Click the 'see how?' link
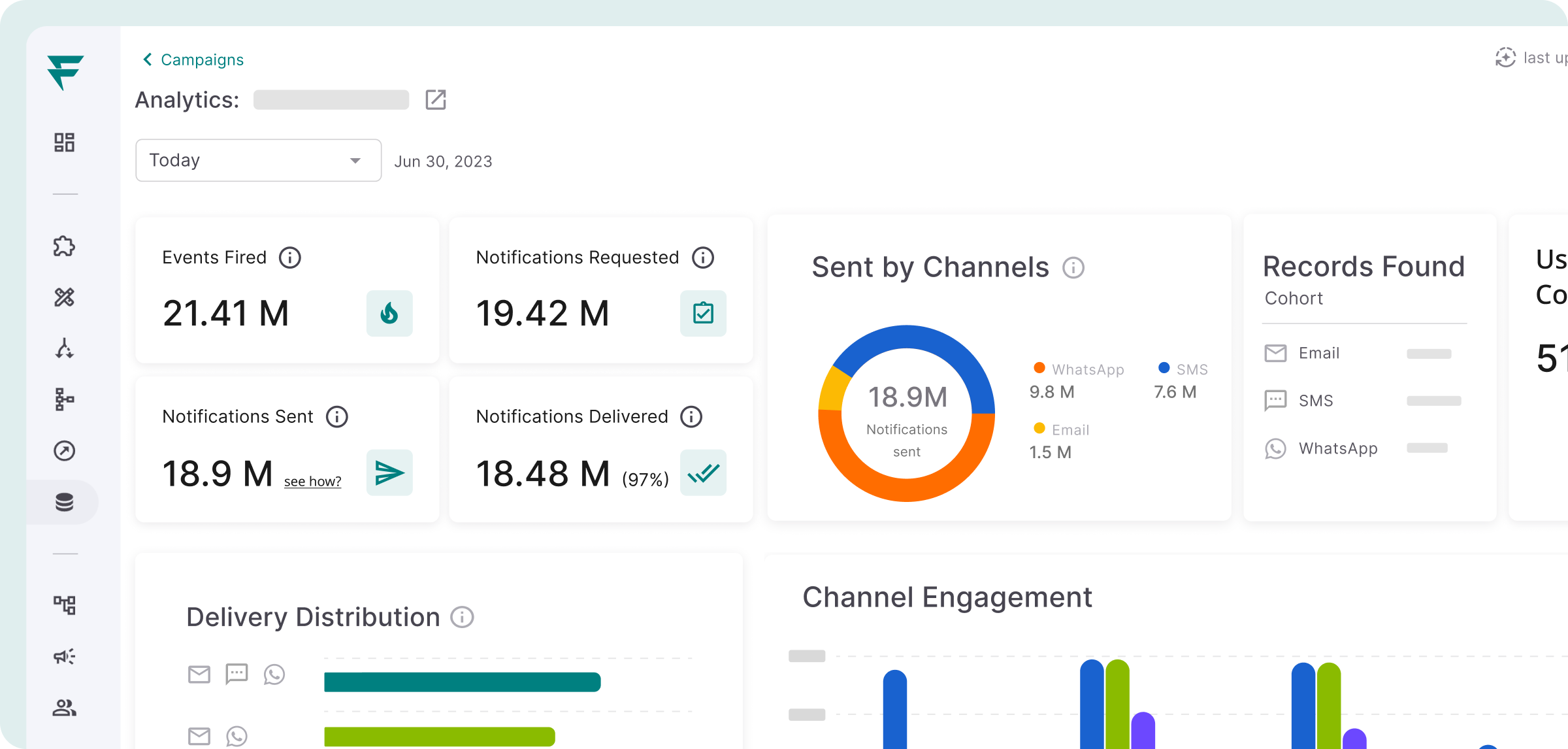This screenshot has width=1568, height=749. tap(312, 482)
